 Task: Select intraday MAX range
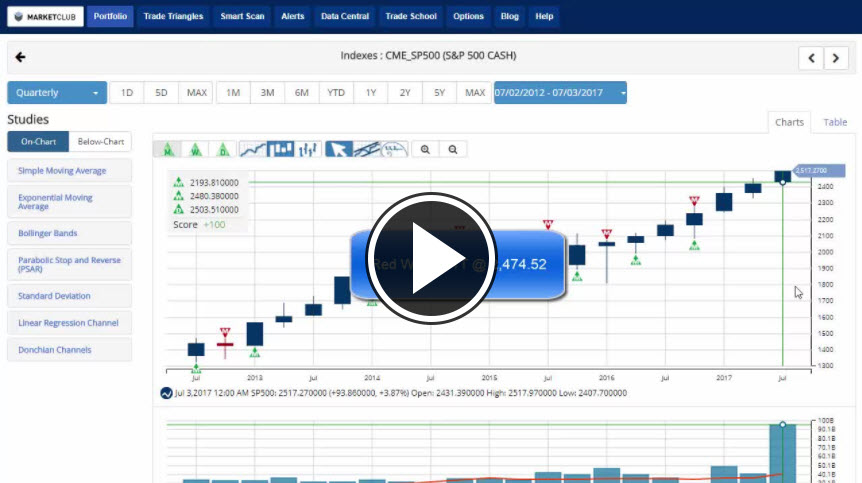[196, 93]
